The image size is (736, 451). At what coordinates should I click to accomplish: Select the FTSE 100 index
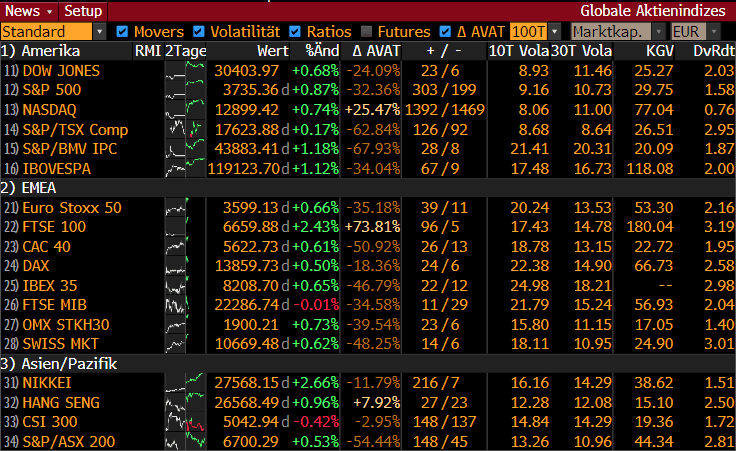[54, 227]
